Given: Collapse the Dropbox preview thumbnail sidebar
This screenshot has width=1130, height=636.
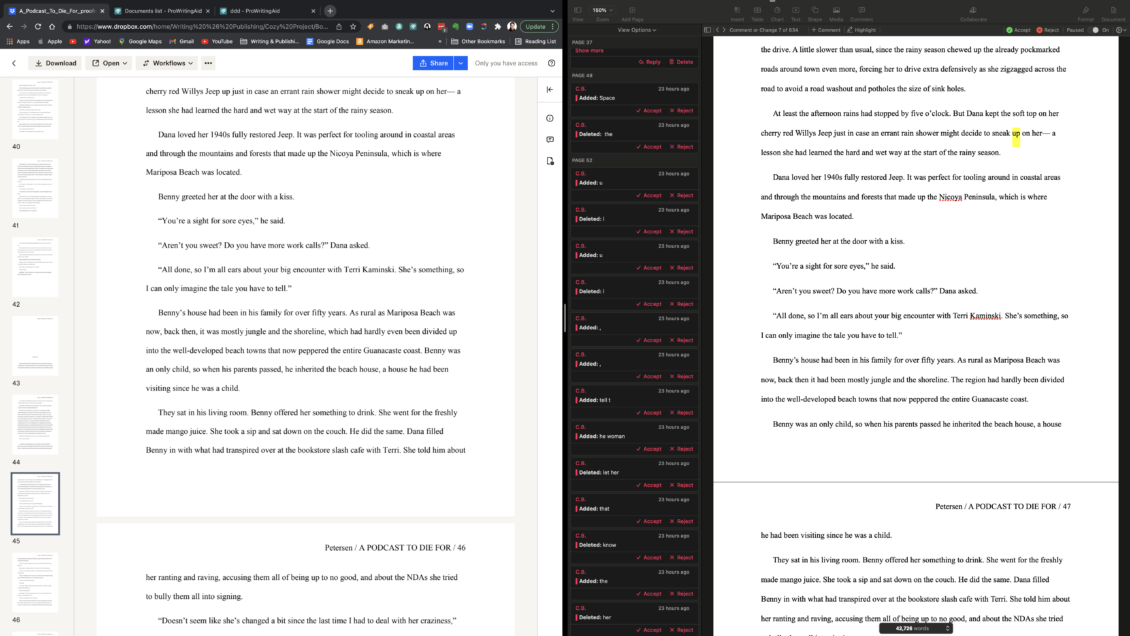Looking at the screenshot, I should [x=548, y=88].
